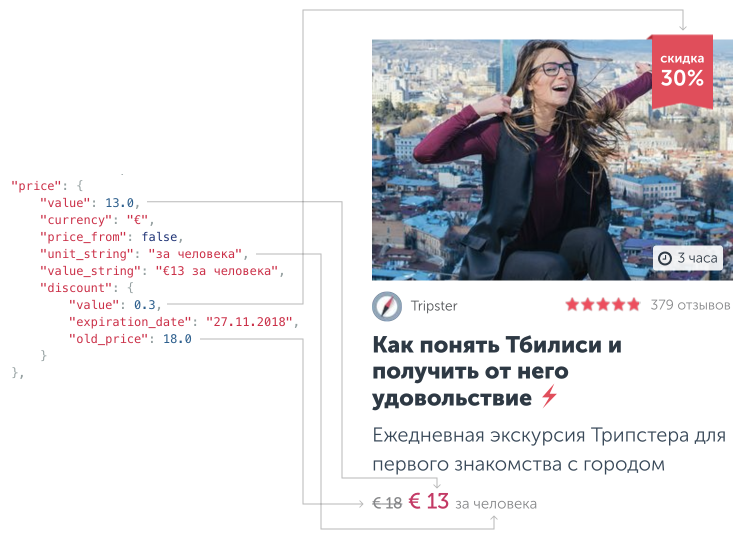Click the expiration_date value 27.11.2018
The image size is (747, 539).
tap(248, 322)
